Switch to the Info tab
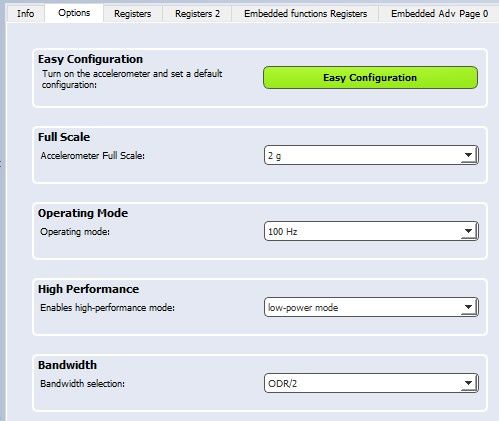 pos(25,14)
